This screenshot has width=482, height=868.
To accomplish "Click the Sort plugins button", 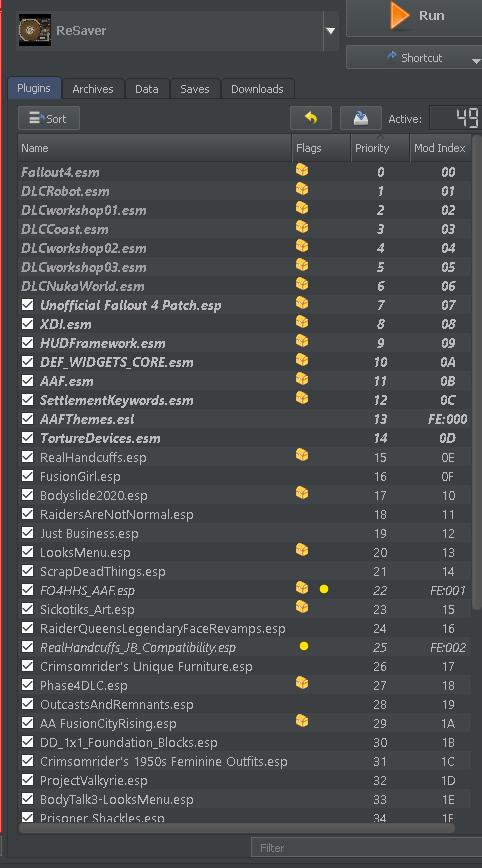I will 49,118.
